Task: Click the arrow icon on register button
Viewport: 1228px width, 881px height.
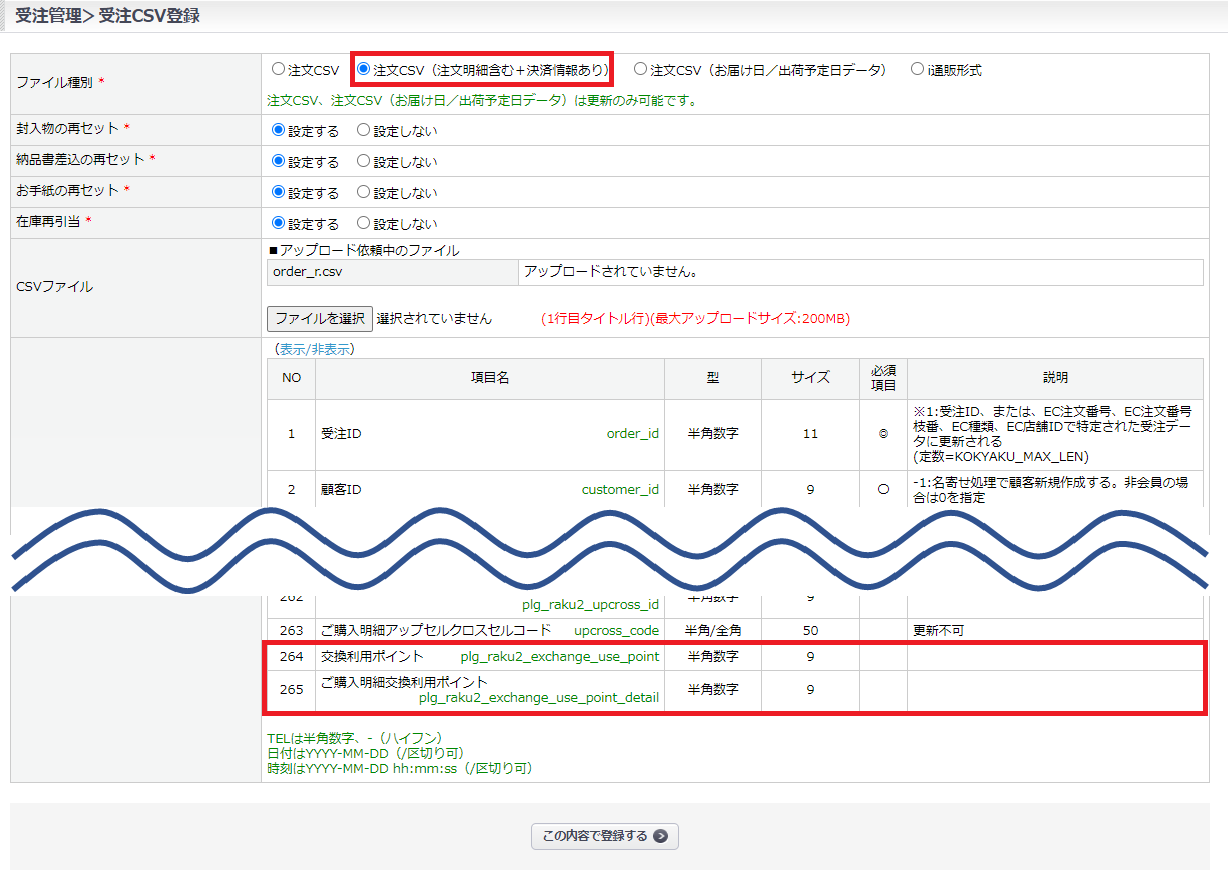Action: [x=660, y=837]
